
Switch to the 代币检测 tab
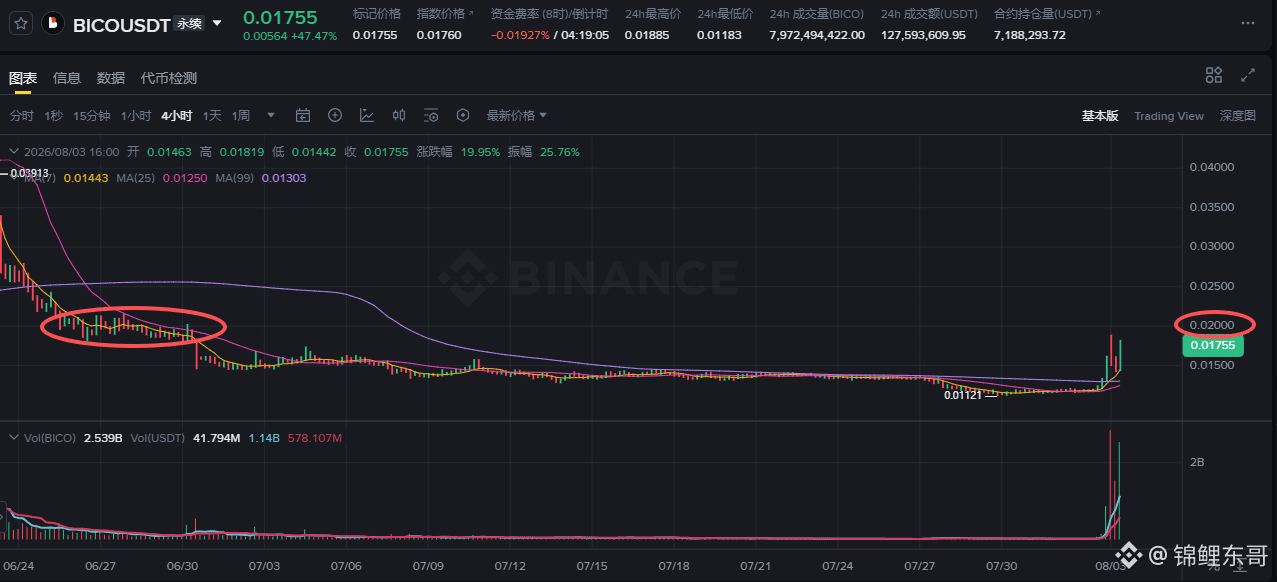[169, 78]
